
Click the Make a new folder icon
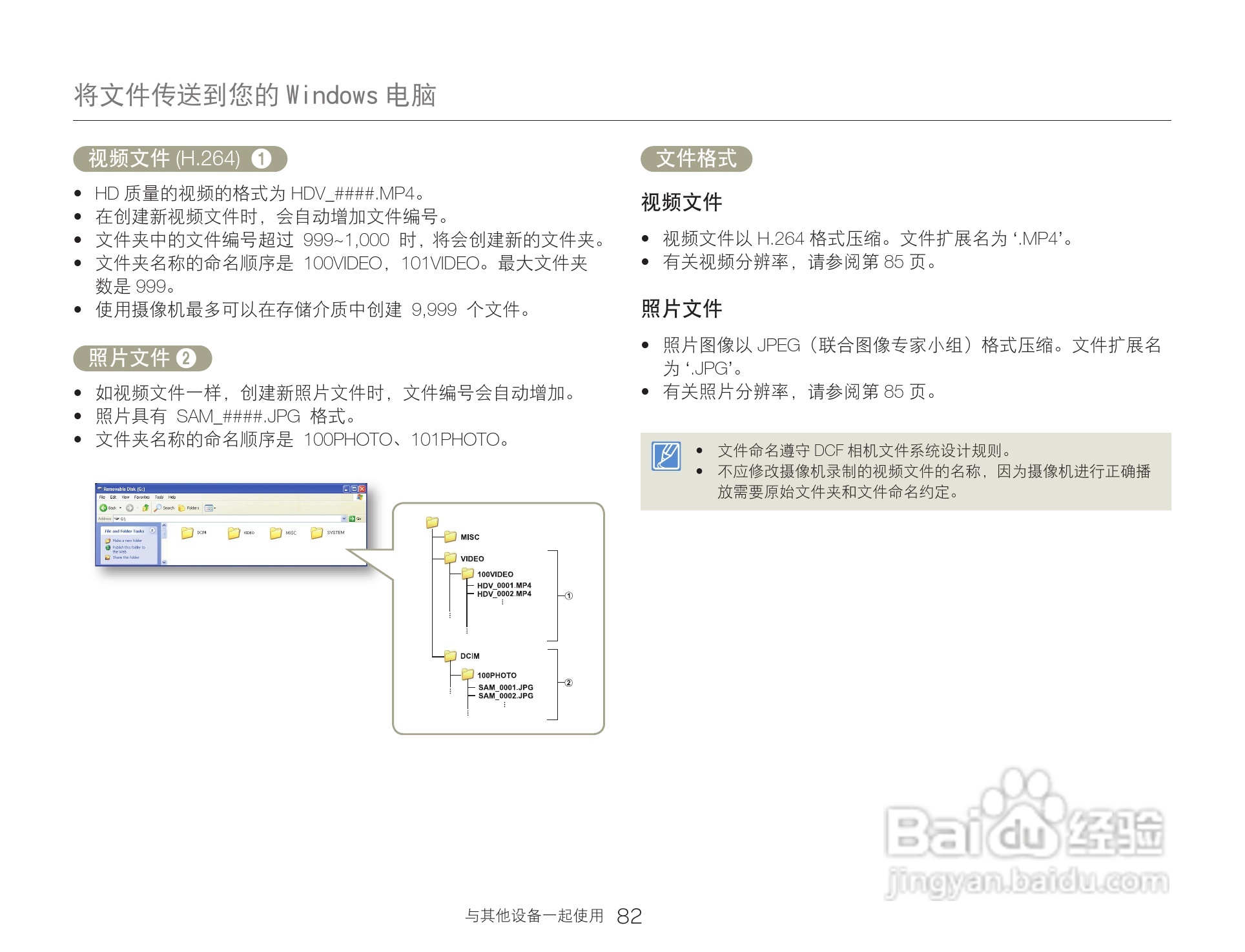pyautogui.click(x=108, y=541)
